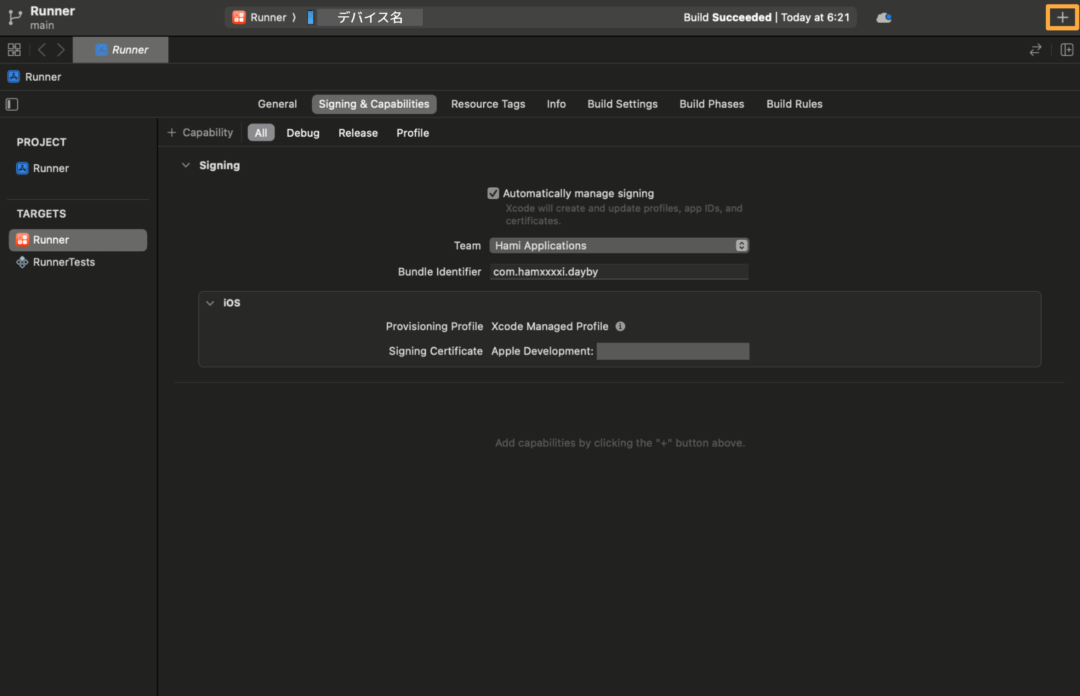This screenshot has height=696, width=1080.
Task: Open the Library with the plus button
Action: tap(1061, 18)
